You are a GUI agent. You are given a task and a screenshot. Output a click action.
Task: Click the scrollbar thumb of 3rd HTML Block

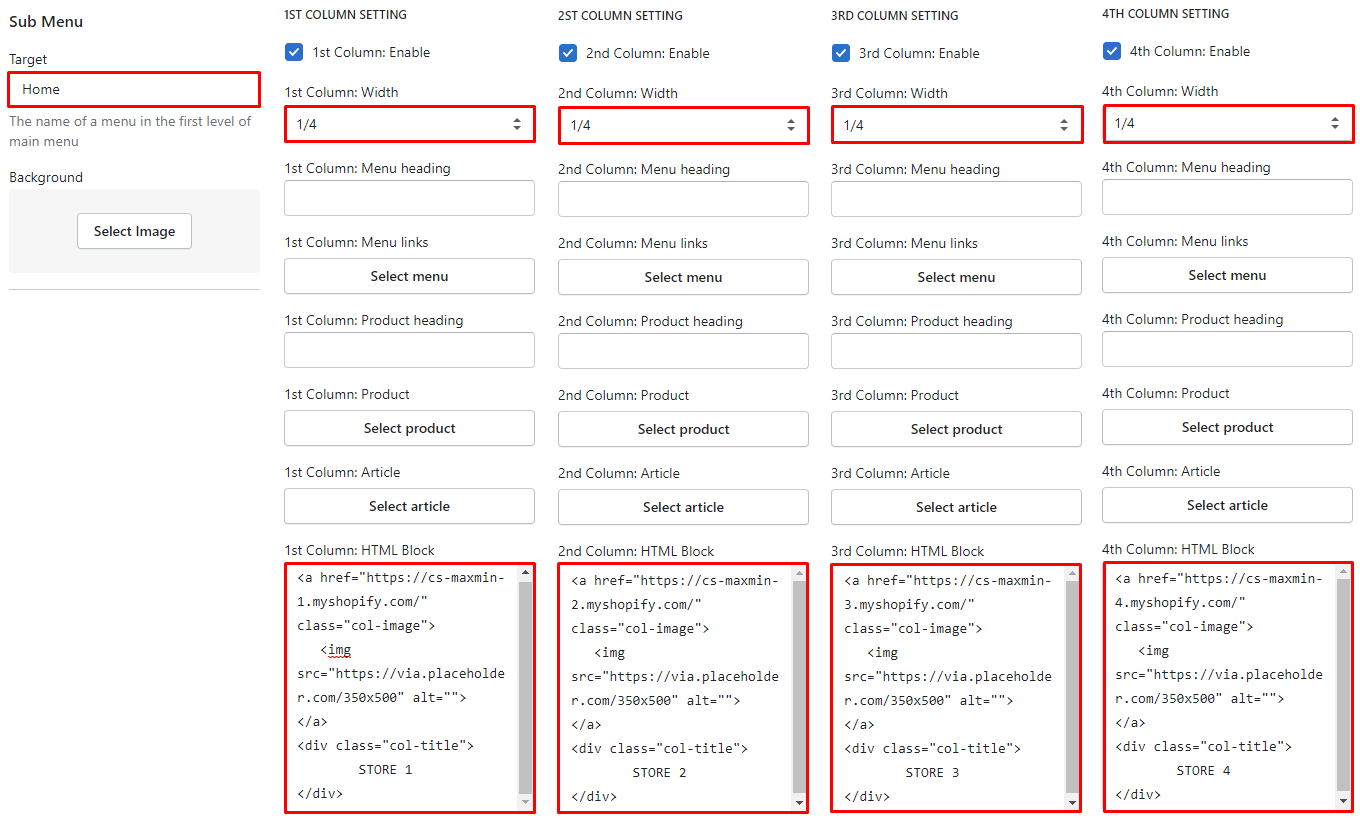[x=1072, y=687]
